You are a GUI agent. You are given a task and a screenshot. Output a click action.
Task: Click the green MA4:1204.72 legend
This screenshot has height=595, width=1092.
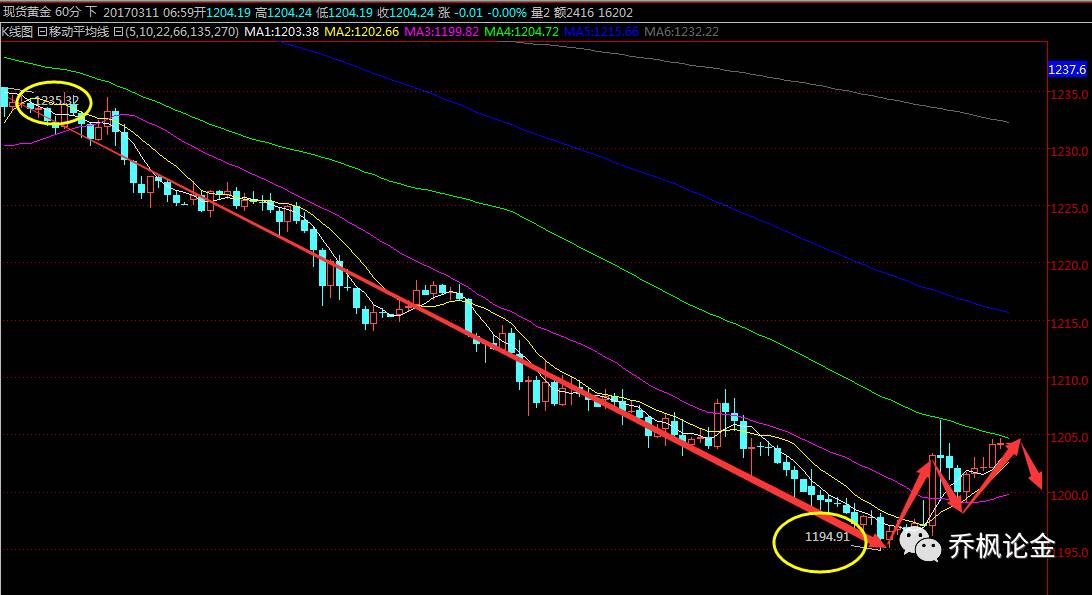[522, 31]
